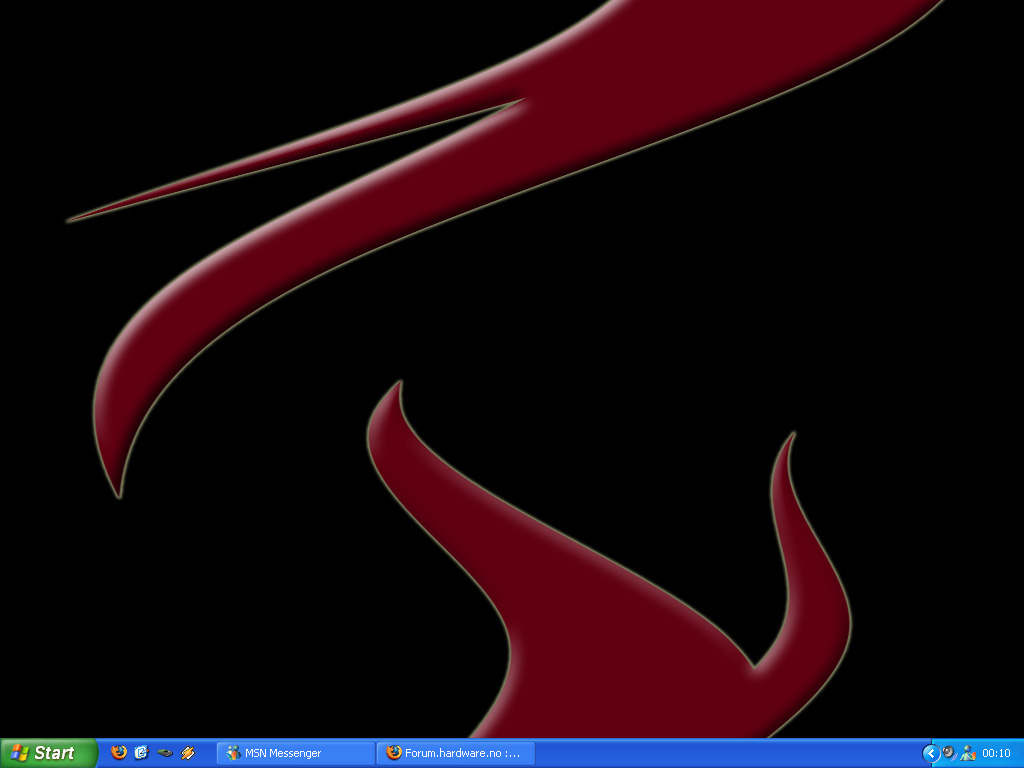Open the MSN Messenger tray icon
Viewport: 1024px width, 768px height.
coord(968,753)
